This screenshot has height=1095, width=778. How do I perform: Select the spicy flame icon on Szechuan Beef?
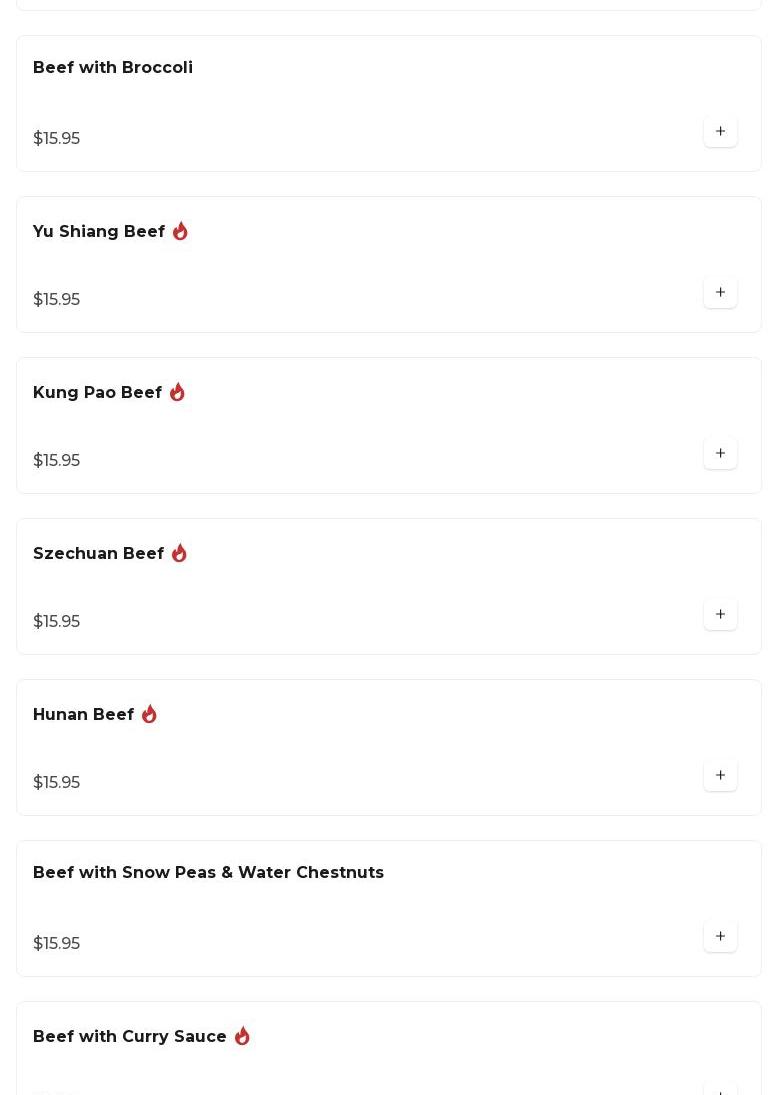click(x=179, y=553)
